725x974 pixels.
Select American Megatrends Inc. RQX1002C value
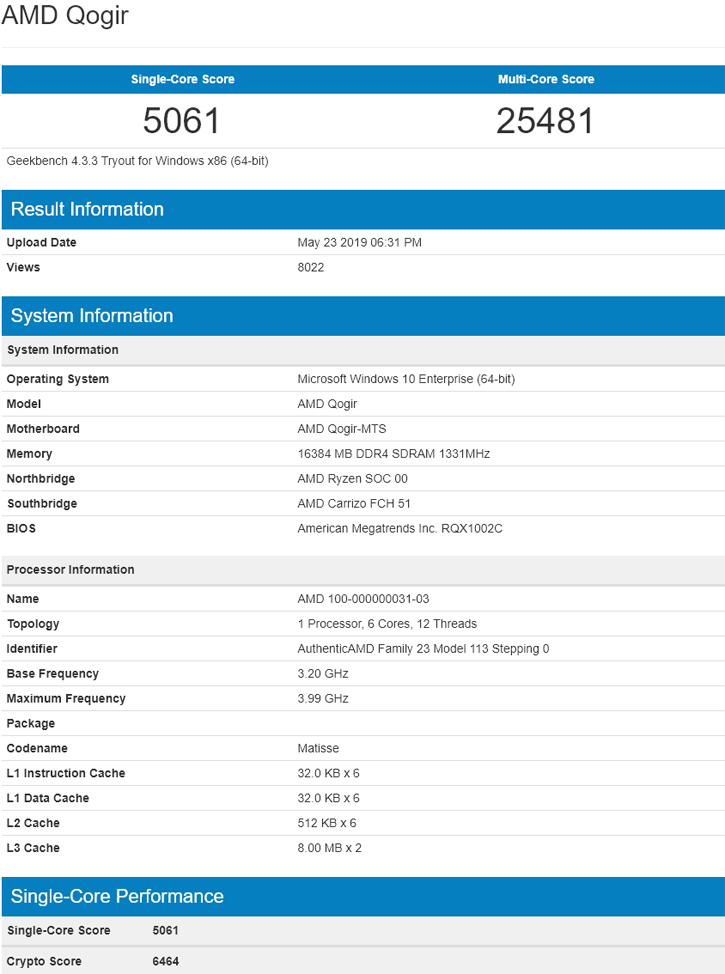click(x=399, y=528)
